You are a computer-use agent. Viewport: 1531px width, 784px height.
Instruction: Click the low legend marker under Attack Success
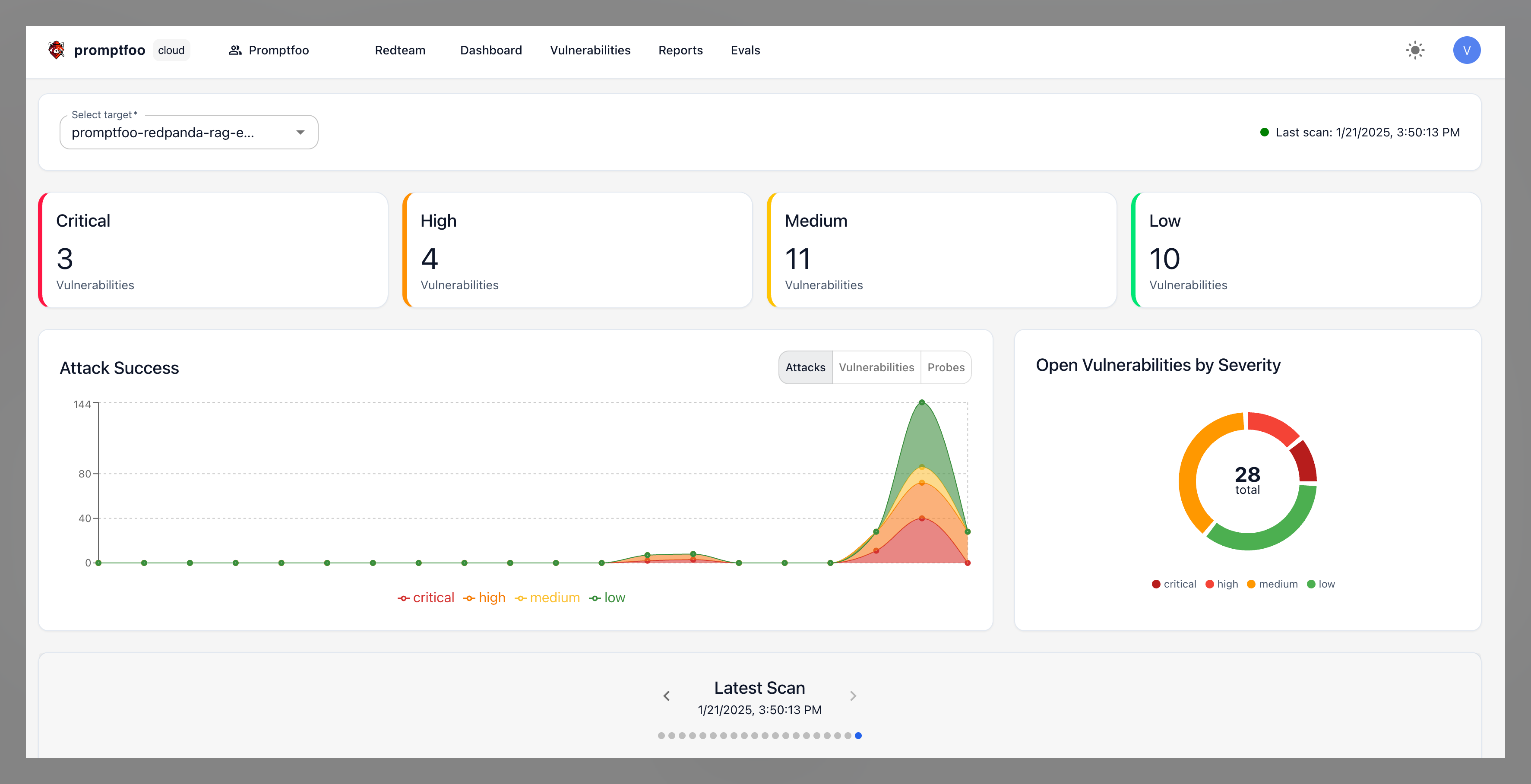point(595,597)
